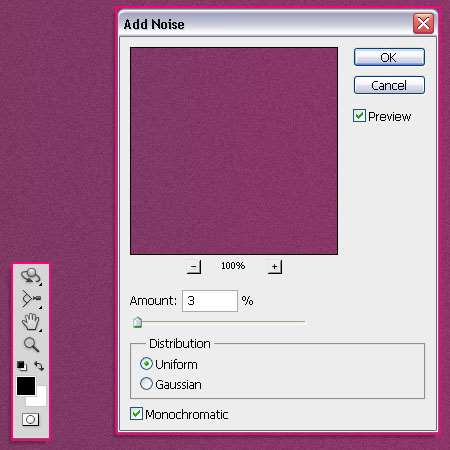Disable the Monochromatic checkbox
The image size is (450, 450).
(x=136, y=414)
